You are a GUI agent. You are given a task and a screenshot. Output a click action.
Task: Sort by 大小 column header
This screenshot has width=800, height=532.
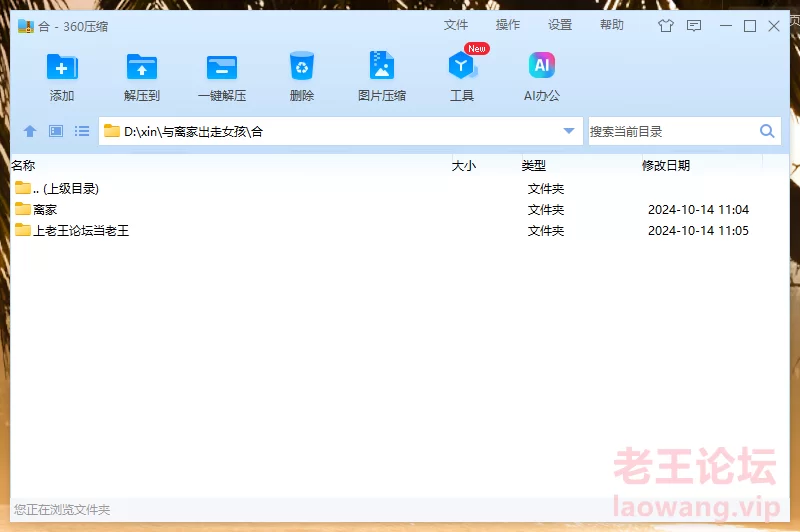[464, 165]
